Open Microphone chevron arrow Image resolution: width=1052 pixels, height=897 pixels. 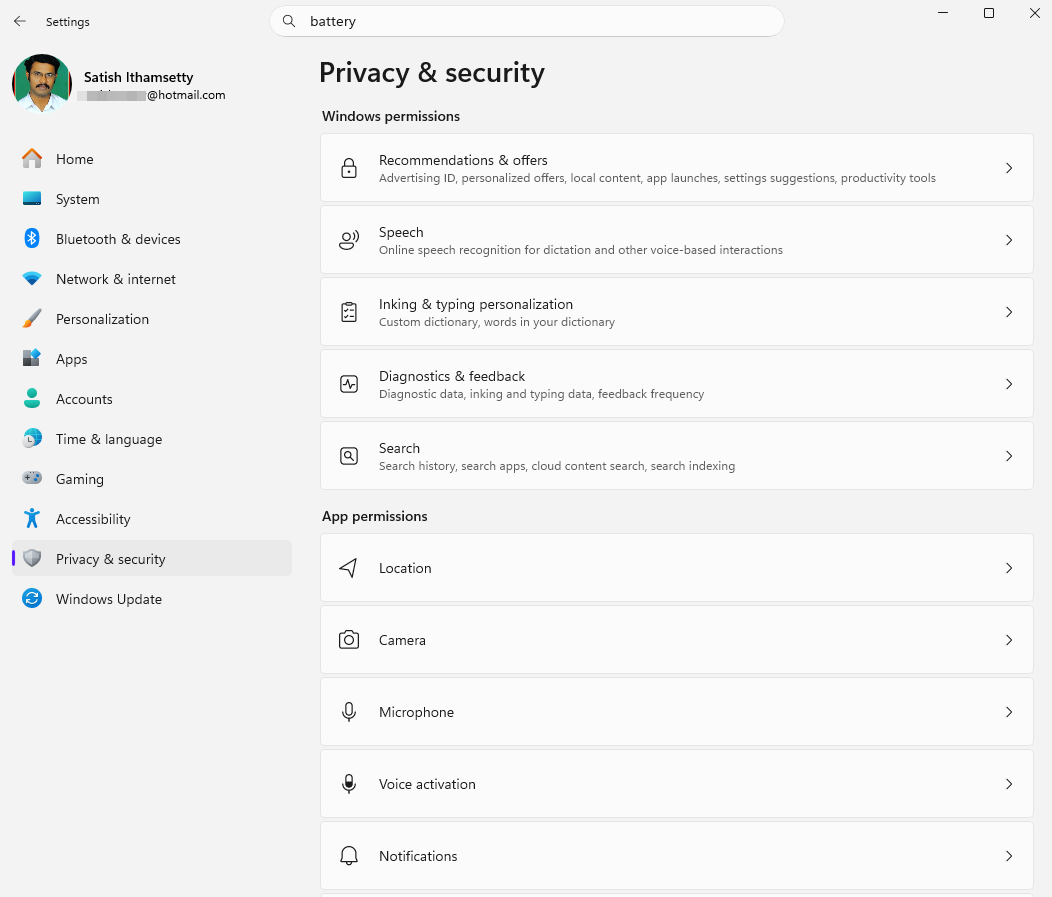pos(1009,712)
